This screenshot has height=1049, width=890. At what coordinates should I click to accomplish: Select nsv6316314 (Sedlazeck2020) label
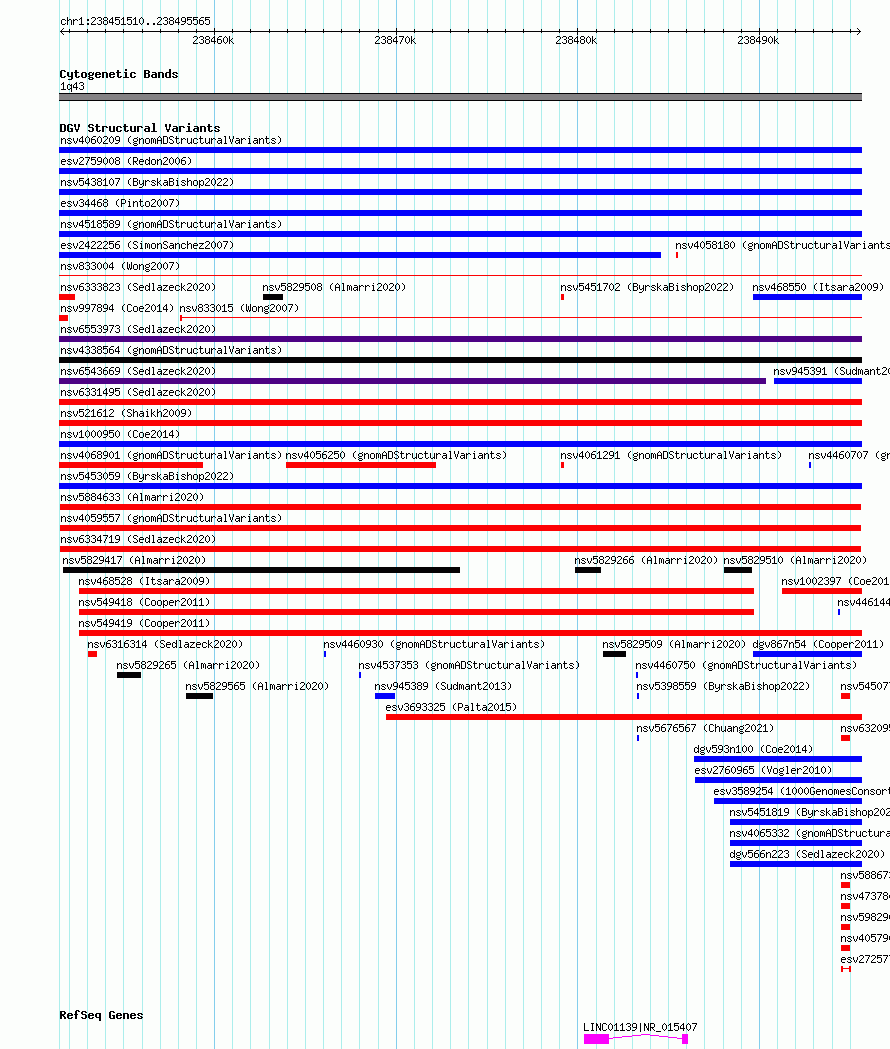tap(165, 644)
